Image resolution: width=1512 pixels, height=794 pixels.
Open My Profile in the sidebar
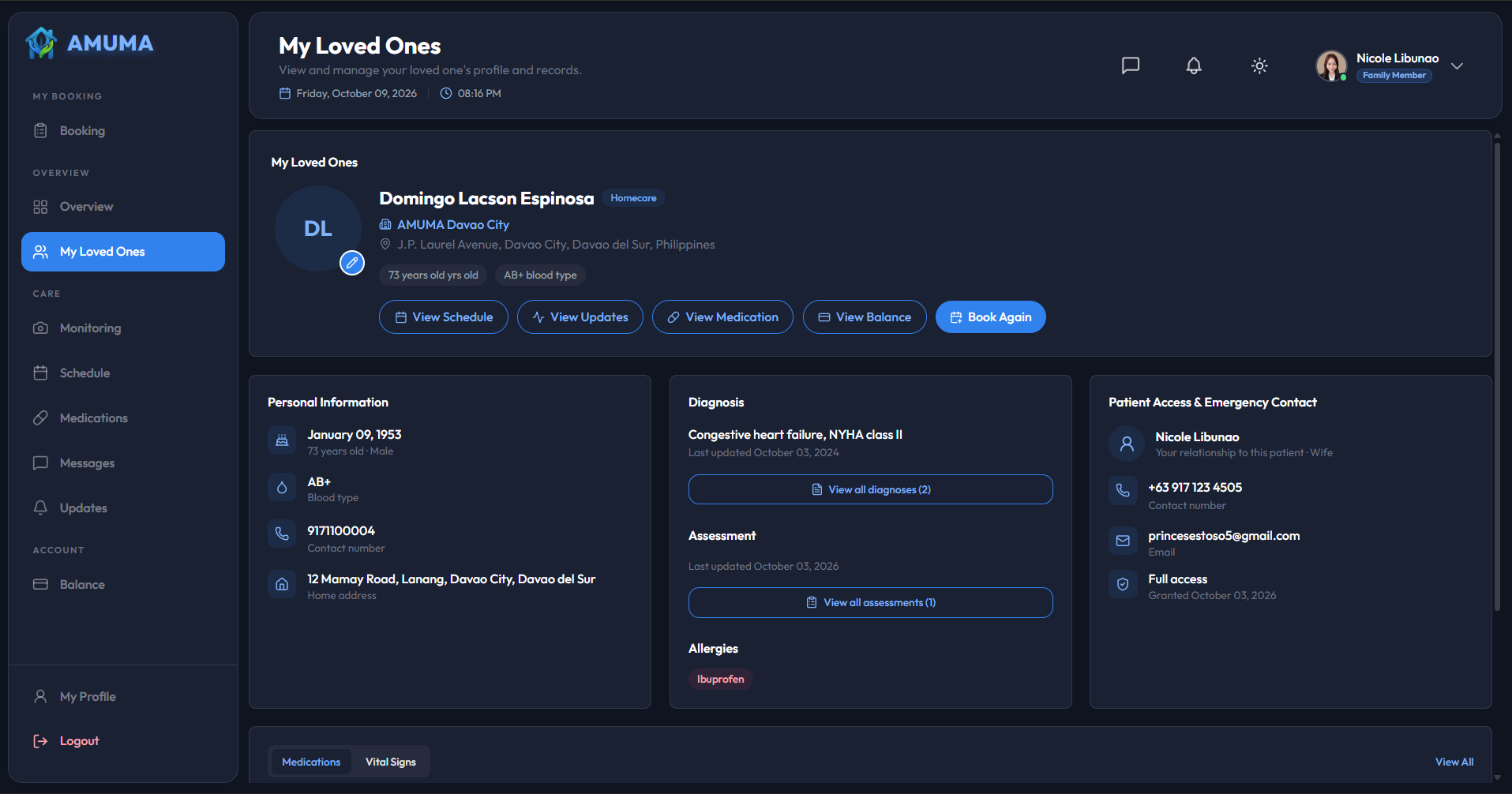point(123,697)
